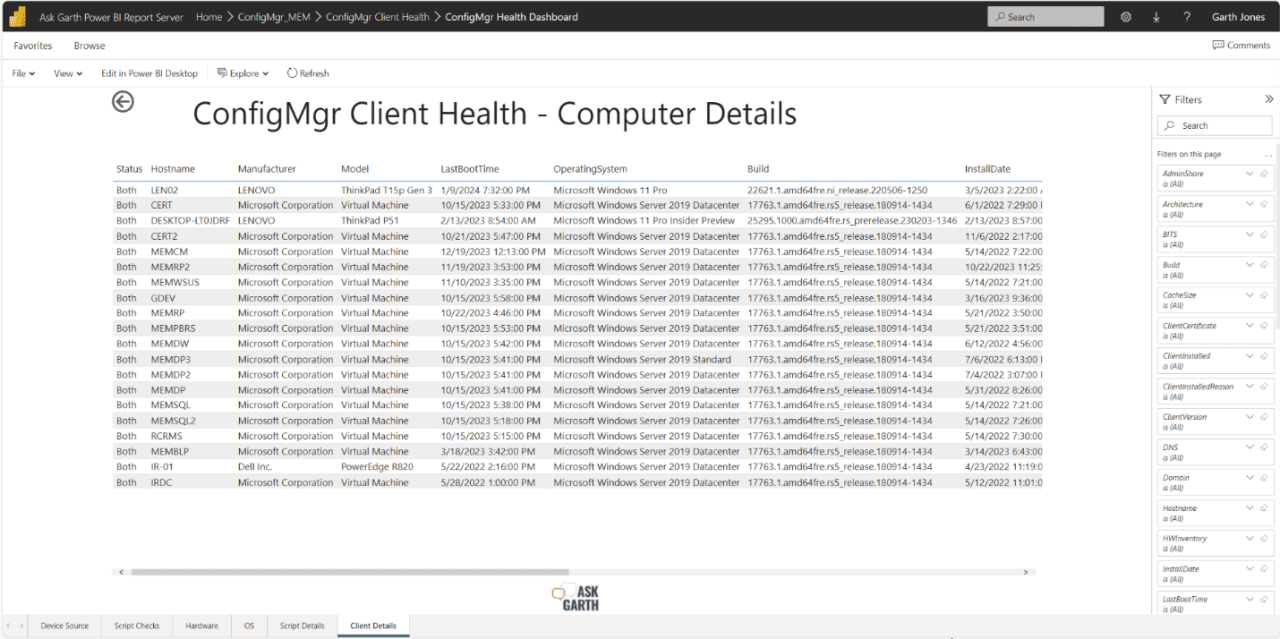Clear the Build filter eraser icon
This screenshot has height=639, width=1280.
pyautogui.click(x=1264, y=265)
